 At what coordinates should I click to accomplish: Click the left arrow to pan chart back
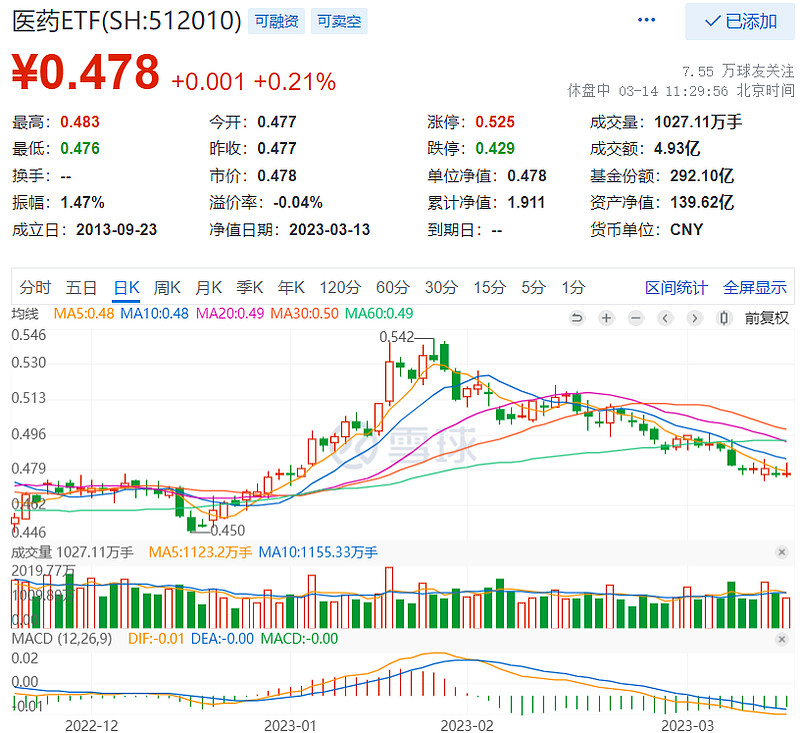[x=664, y=318]
